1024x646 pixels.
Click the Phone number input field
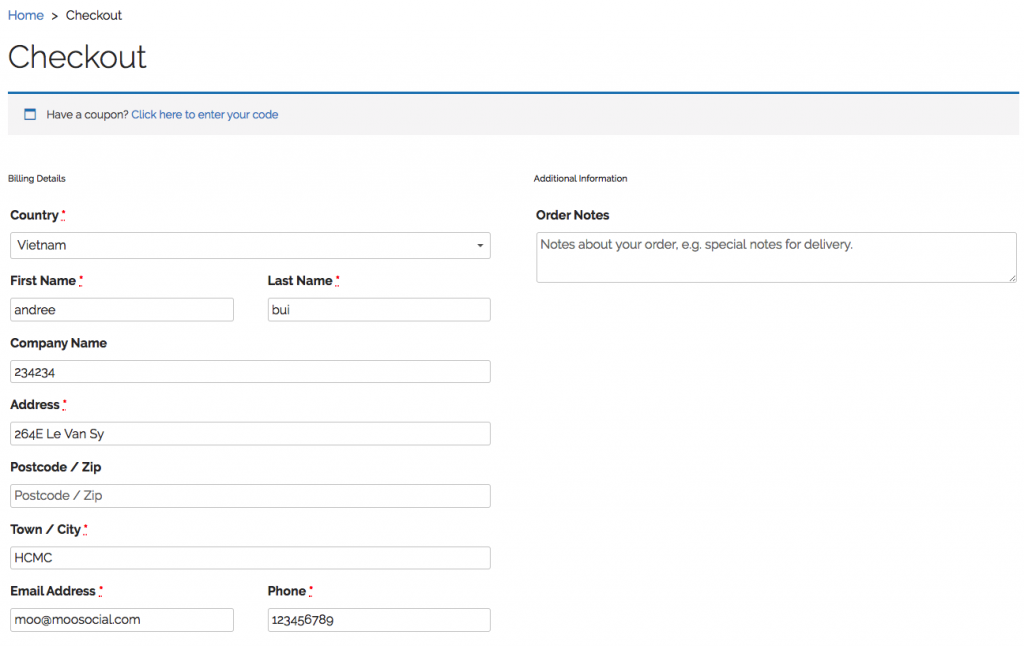(x=379, y=620)
